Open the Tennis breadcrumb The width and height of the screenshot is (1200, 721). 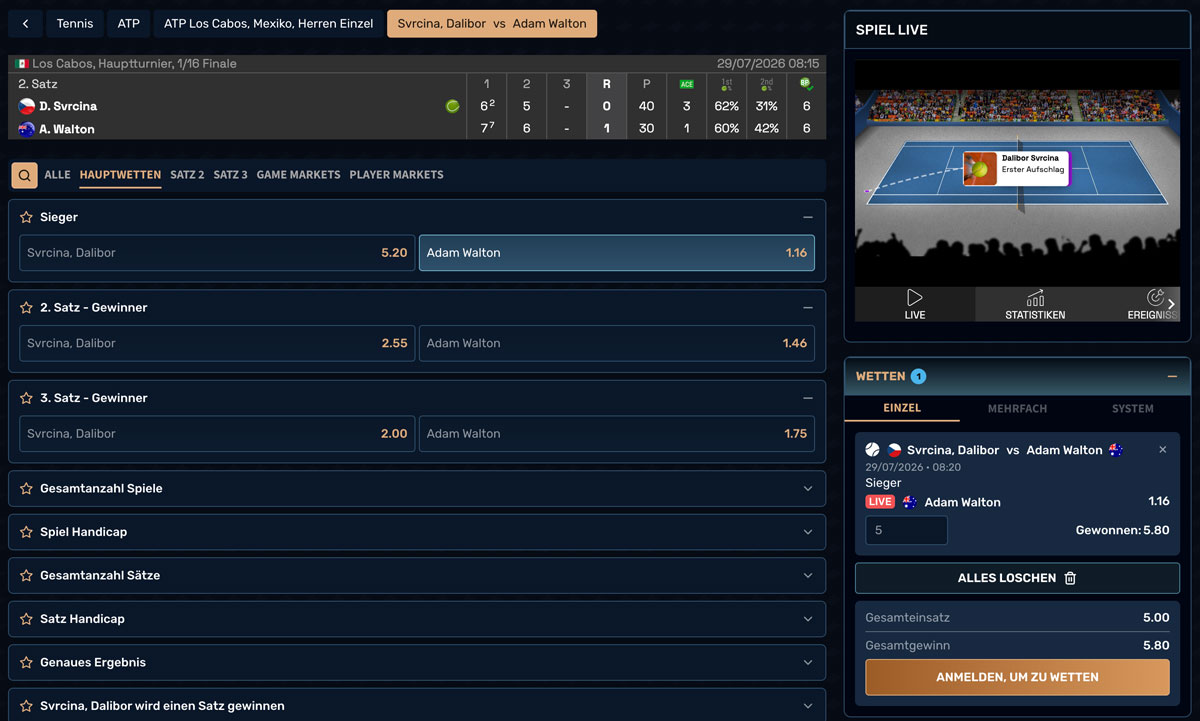coord(75,23)
